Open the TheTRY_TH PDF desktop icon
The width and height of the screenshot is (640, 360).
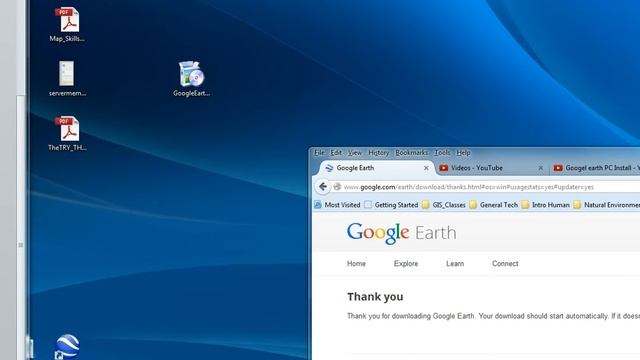click(x=67, y=133)
